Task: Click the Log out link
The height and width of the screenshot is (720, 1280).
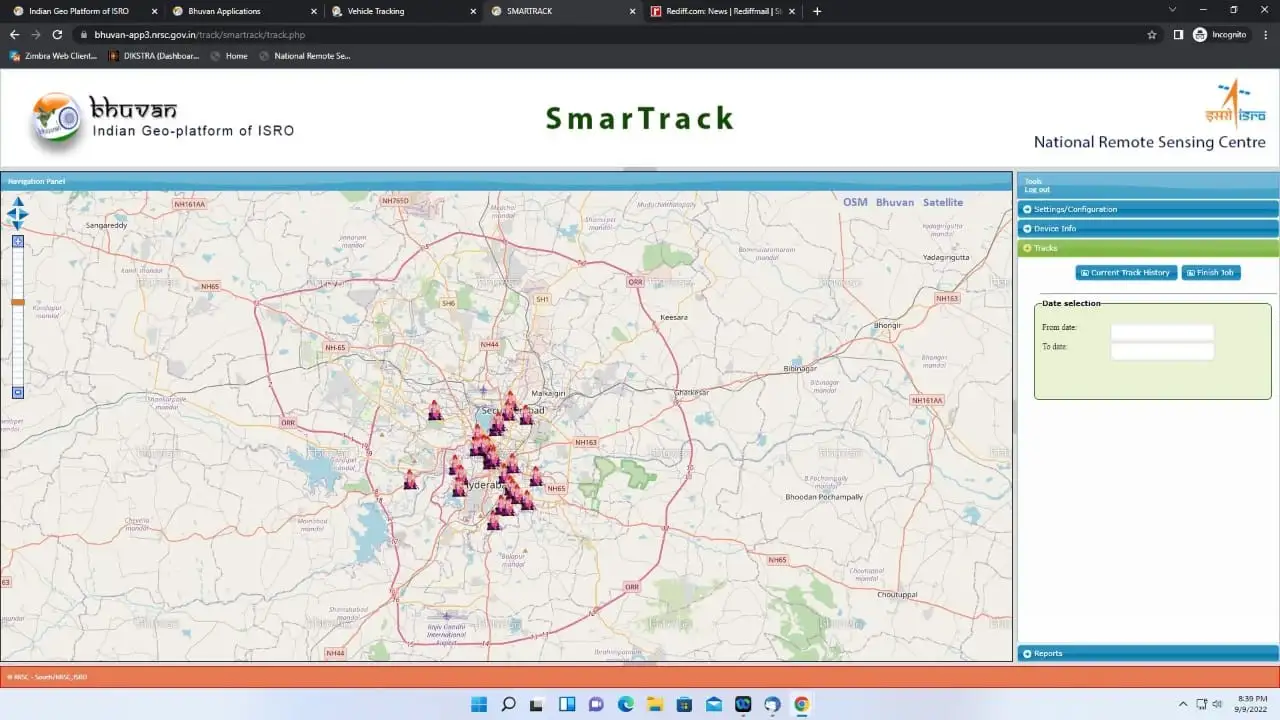Action: [x=1037, y=190]
